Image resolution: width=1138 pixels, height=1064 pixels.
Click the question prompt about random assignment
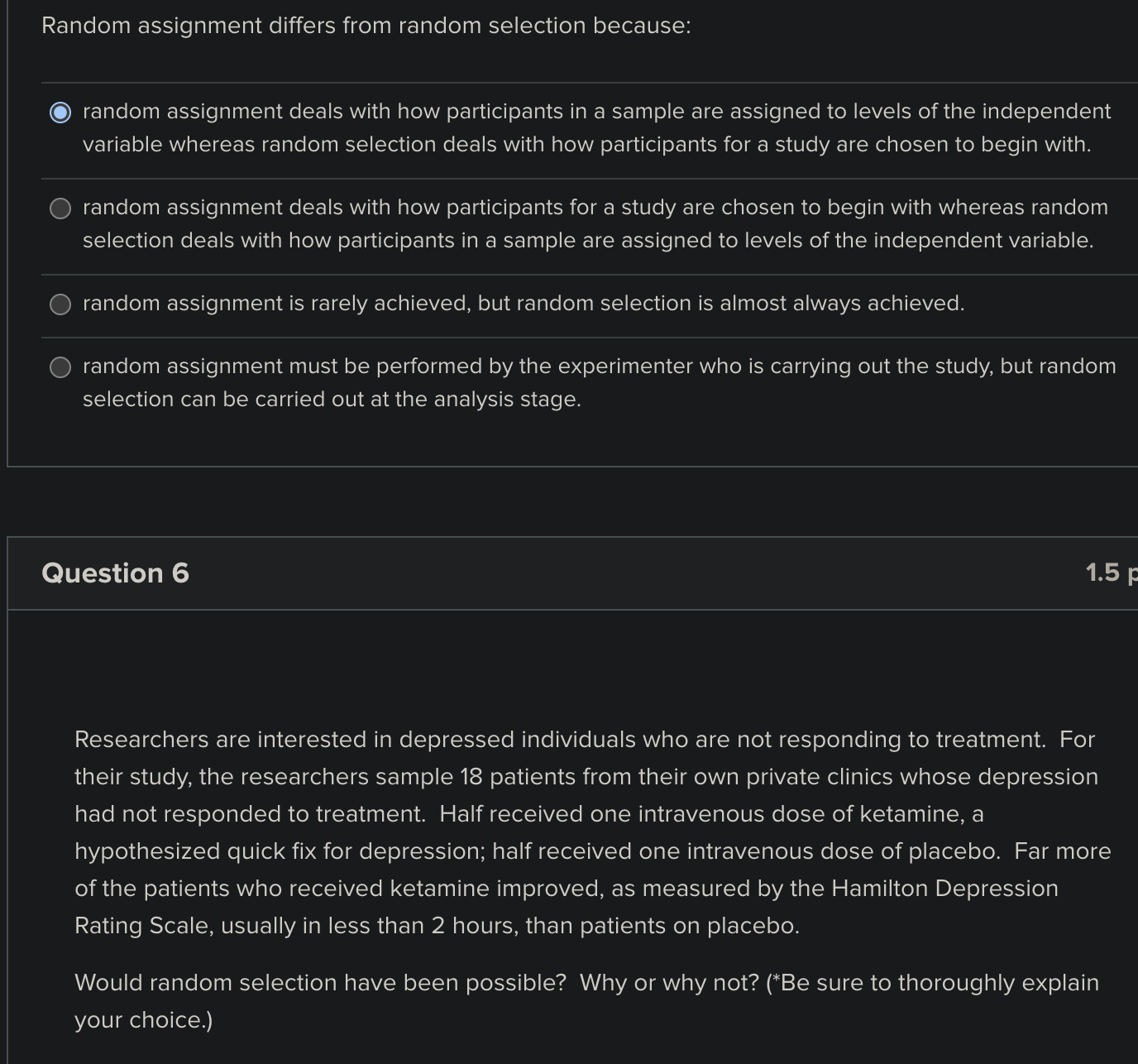[364, 26]
